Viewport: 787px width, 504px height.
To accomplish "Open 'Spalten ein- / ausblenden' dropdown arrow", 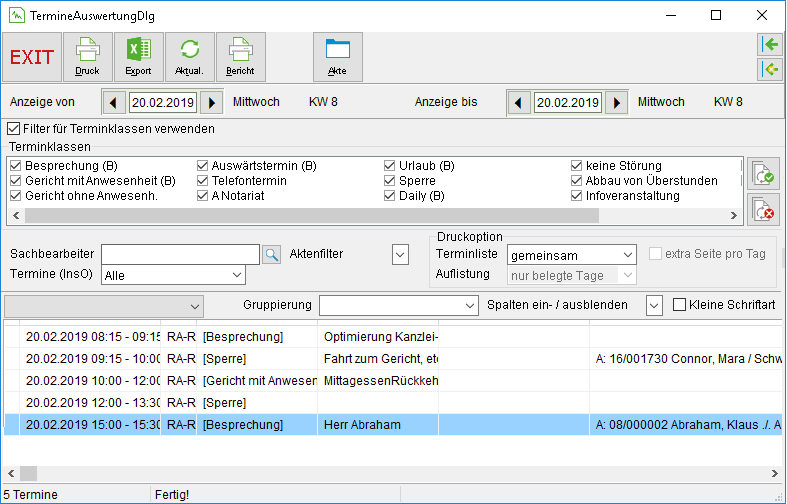I will pos(654,305).
